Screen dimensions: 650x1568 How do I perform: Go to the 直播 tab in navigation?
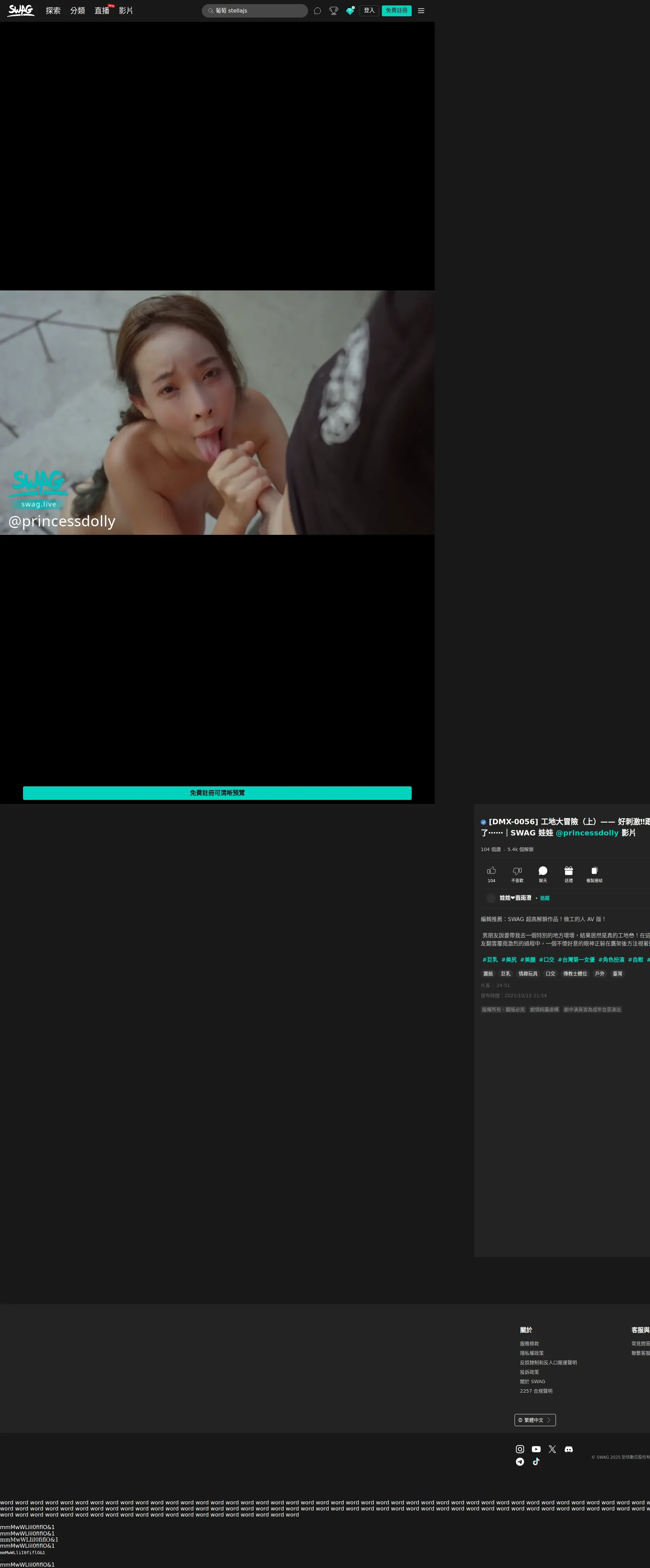pyautogui.click(x=102, y=11)
